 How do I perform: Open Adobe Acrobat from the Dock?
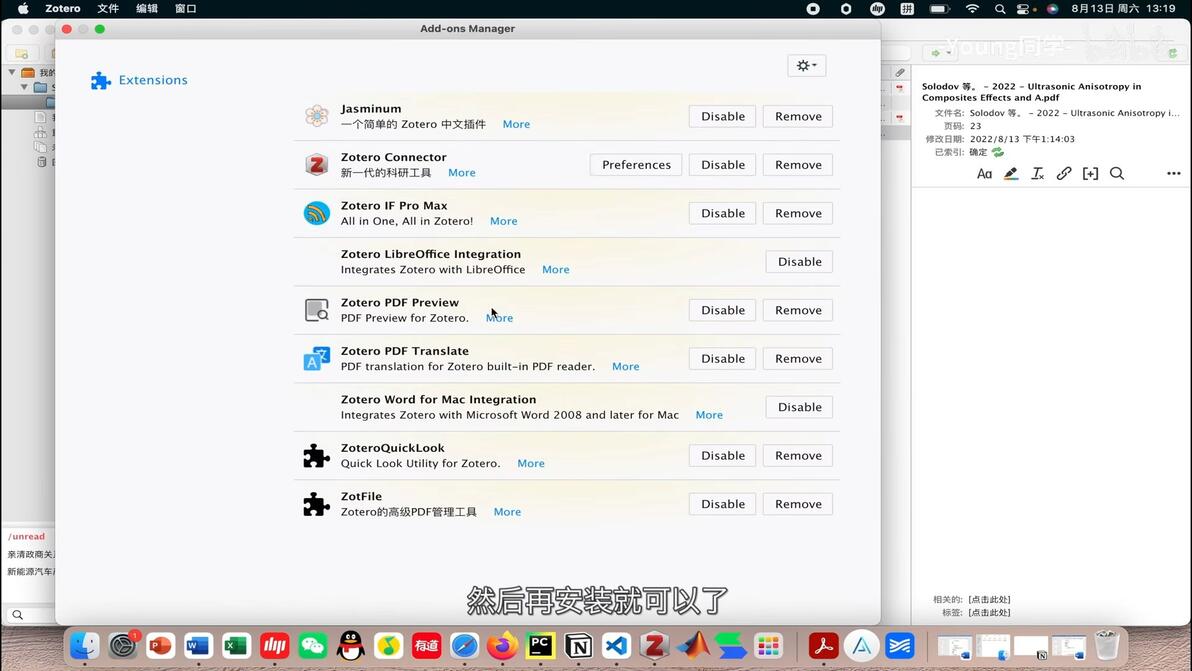823,646
